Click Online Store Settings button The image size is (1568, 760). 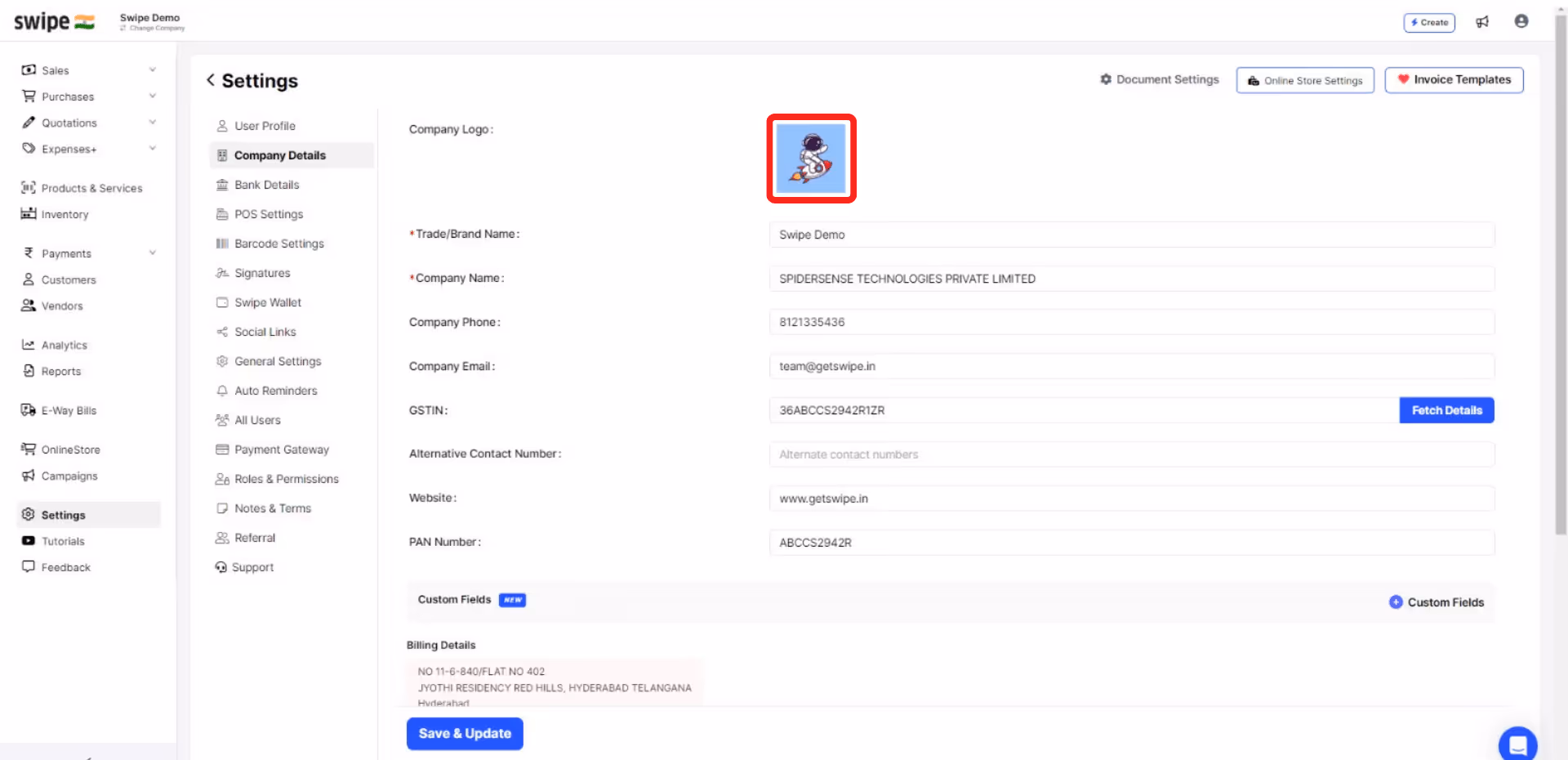tap(1305, 80)
